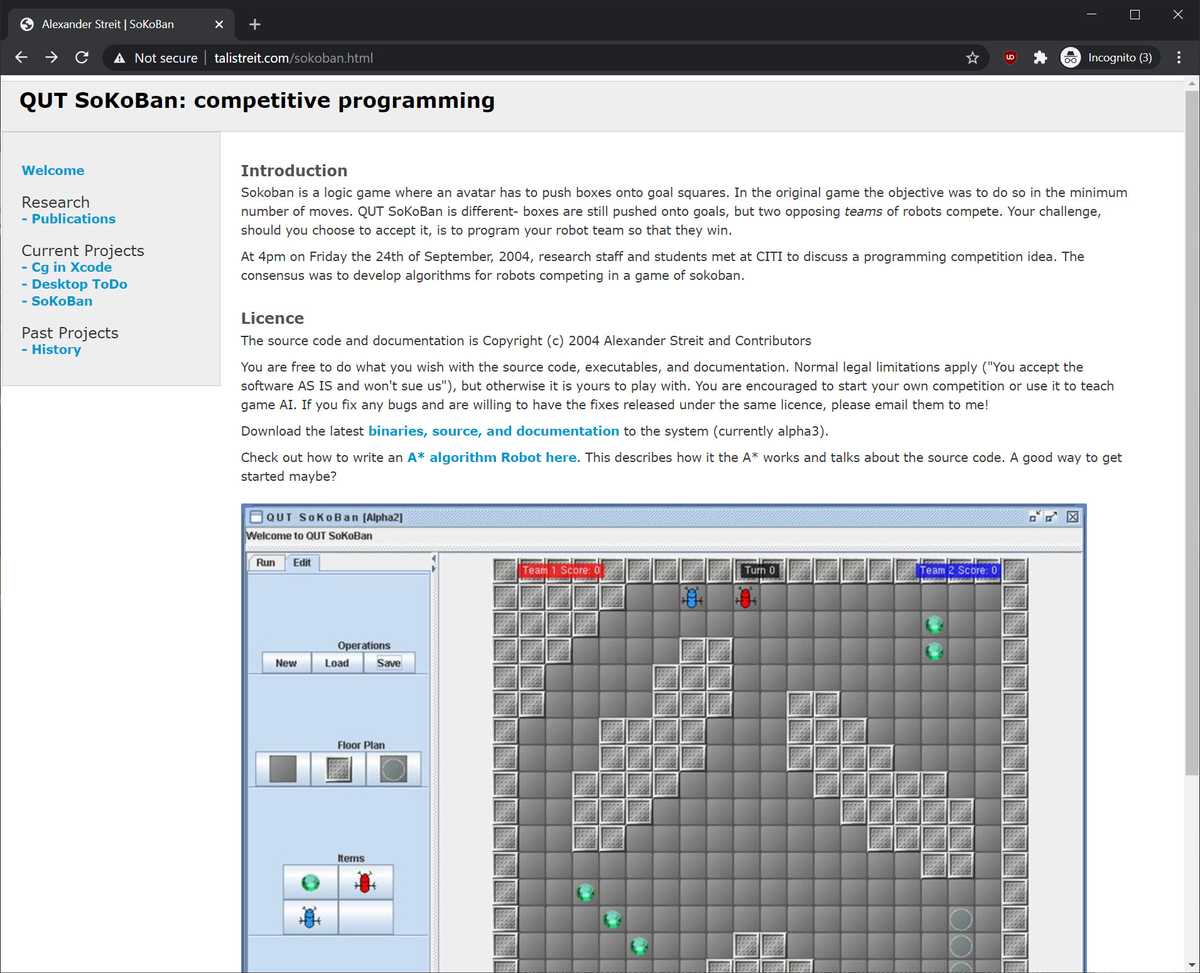The image size is (1200, 973).
Task: Select the wall block tile in Floor Plan
Action: (339, 769)
